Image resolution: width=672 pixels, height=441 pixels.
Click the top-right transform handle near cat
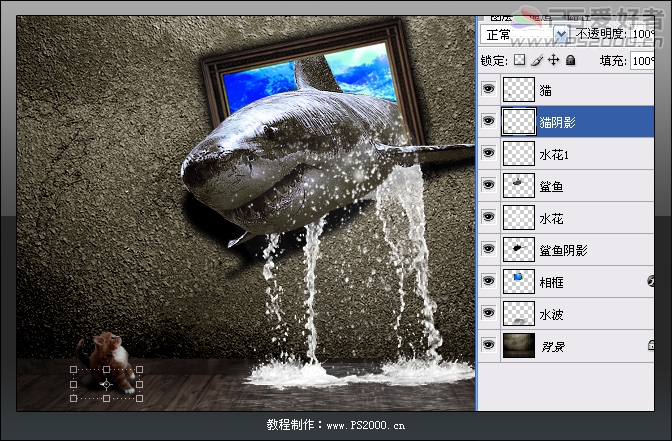coord(139,370)
